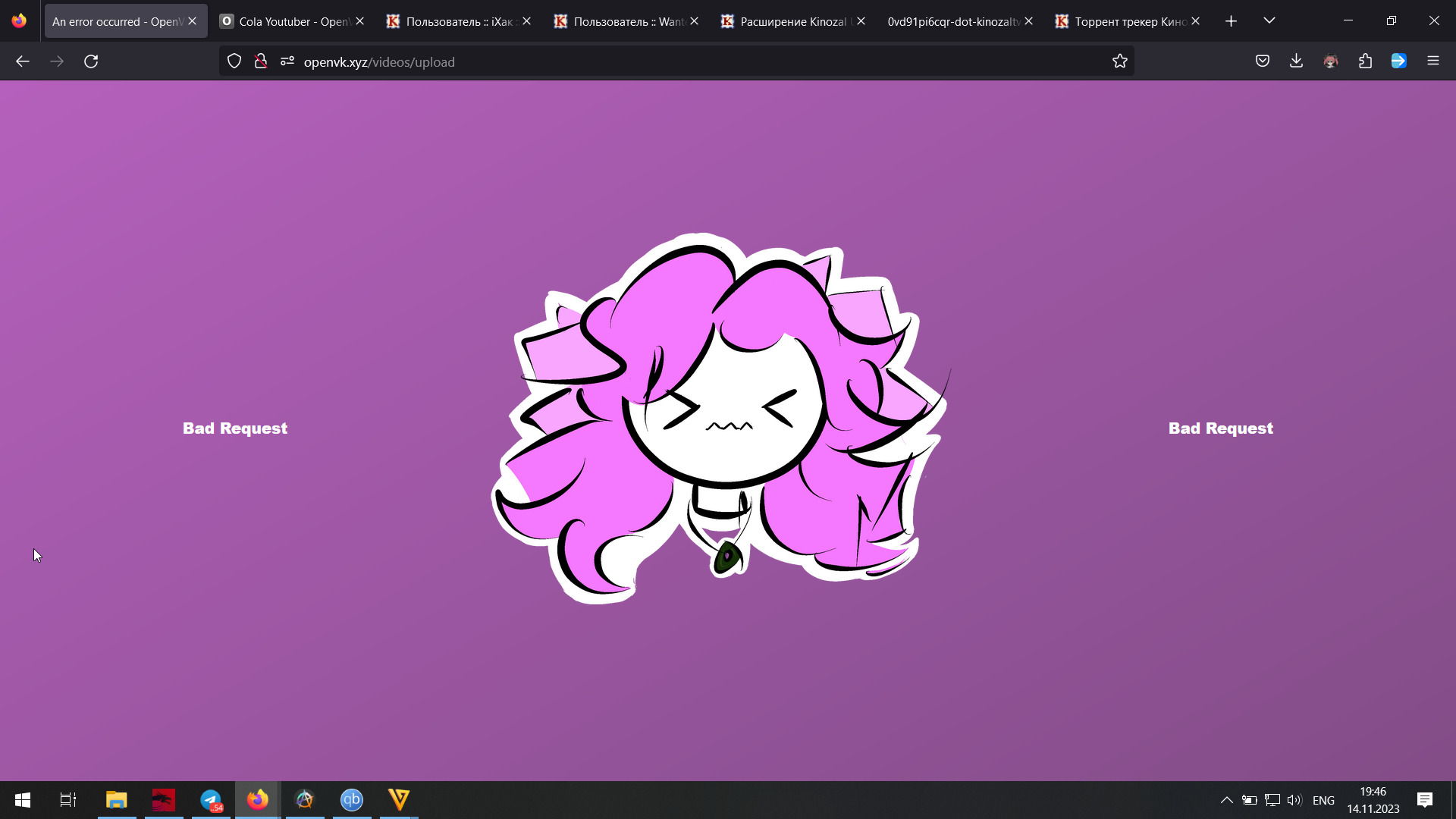Screen dimensions: 1456x819
Task: Expand the list all tabs chevron
Action: coord(1269,21)
